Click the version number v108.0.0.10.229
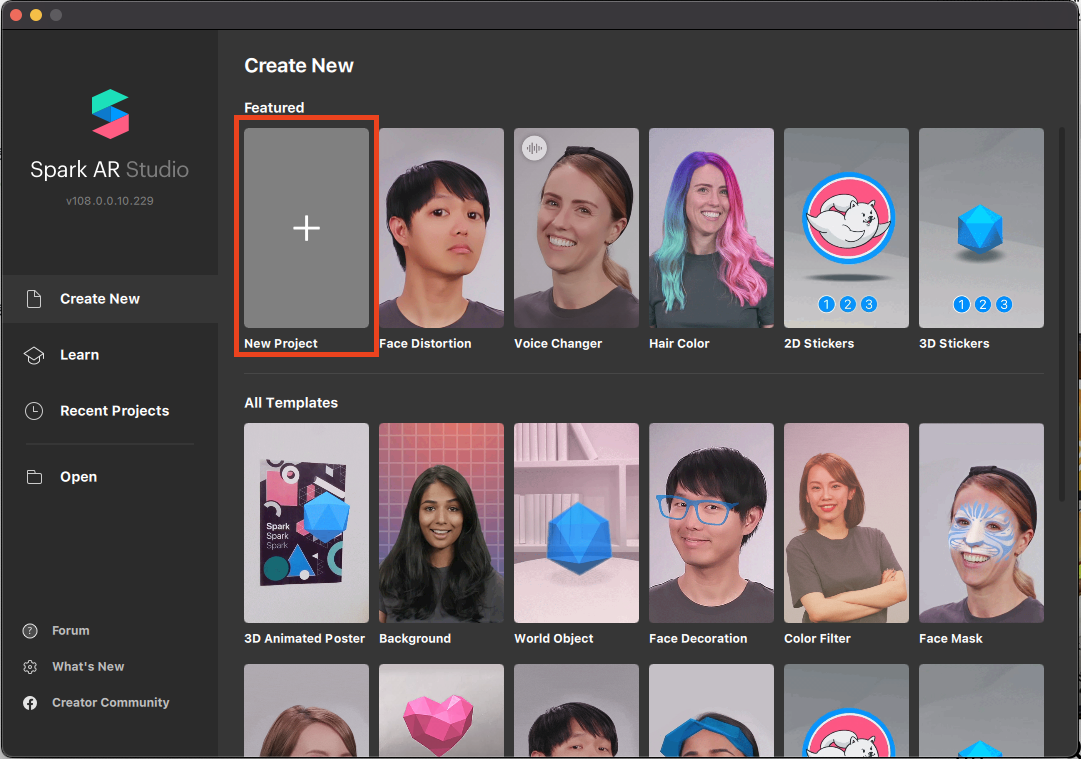Screen dimensions: 1081x759 point(110,201)
